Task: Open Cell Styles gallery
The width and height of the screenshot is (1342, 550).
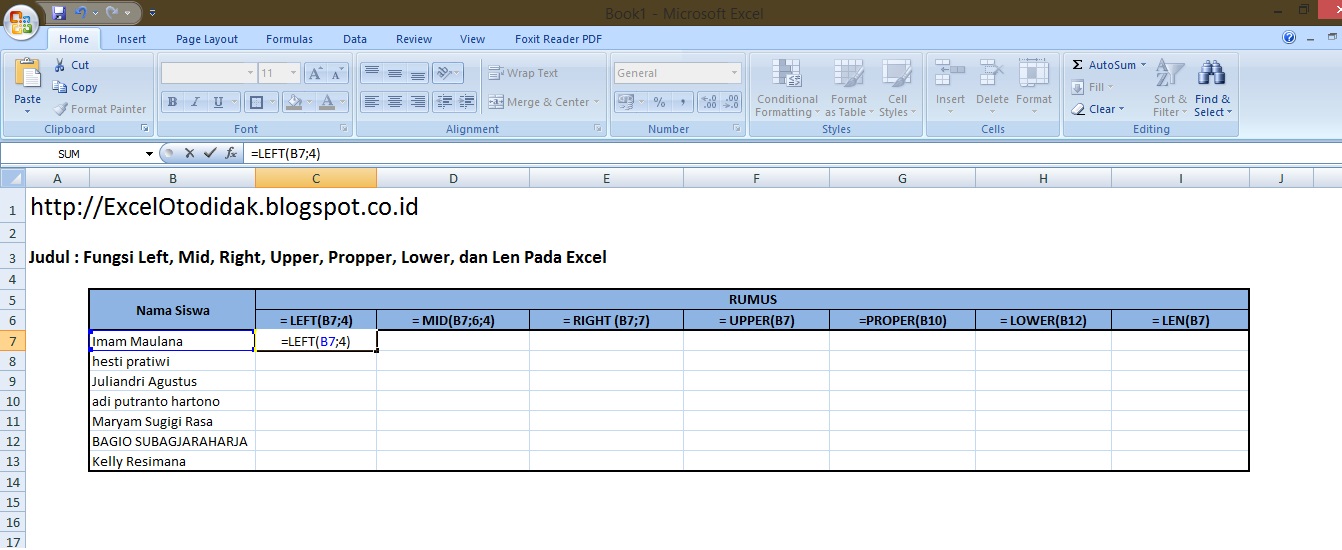Action: coord(897,88)
